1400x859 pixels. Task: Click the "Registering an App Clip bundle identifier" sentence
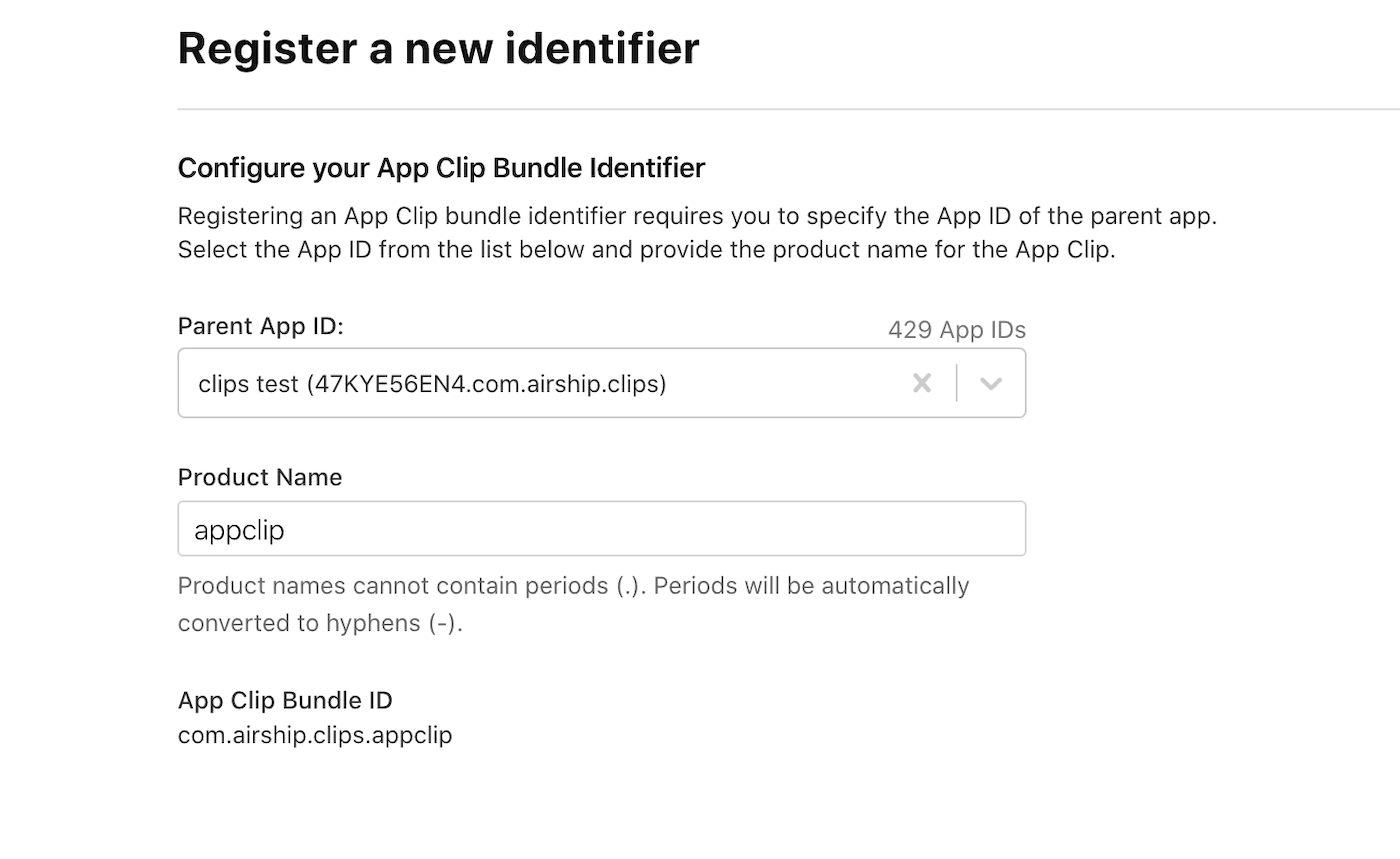coord(697,216)
